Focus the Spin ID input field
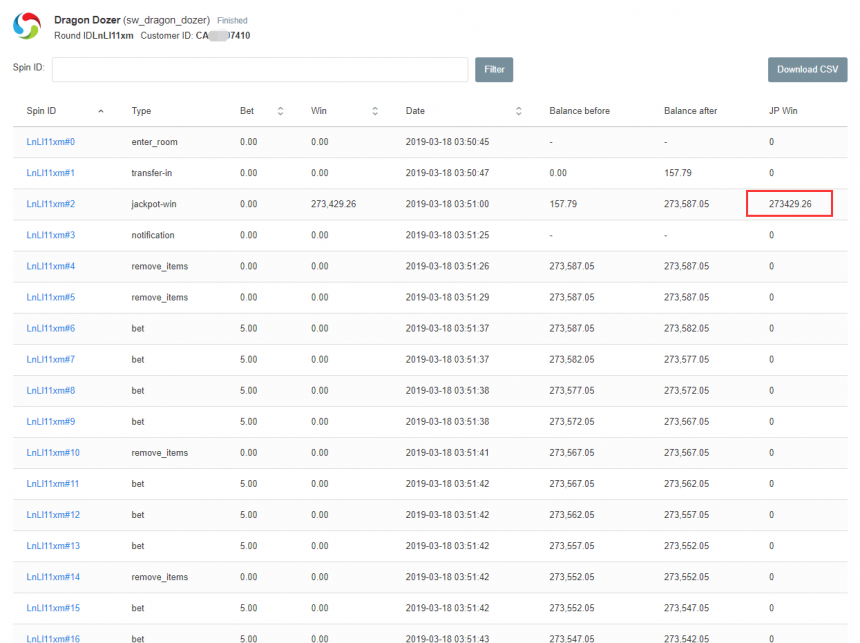Viewport: 860px width, 643px height. tap(260, 69)
